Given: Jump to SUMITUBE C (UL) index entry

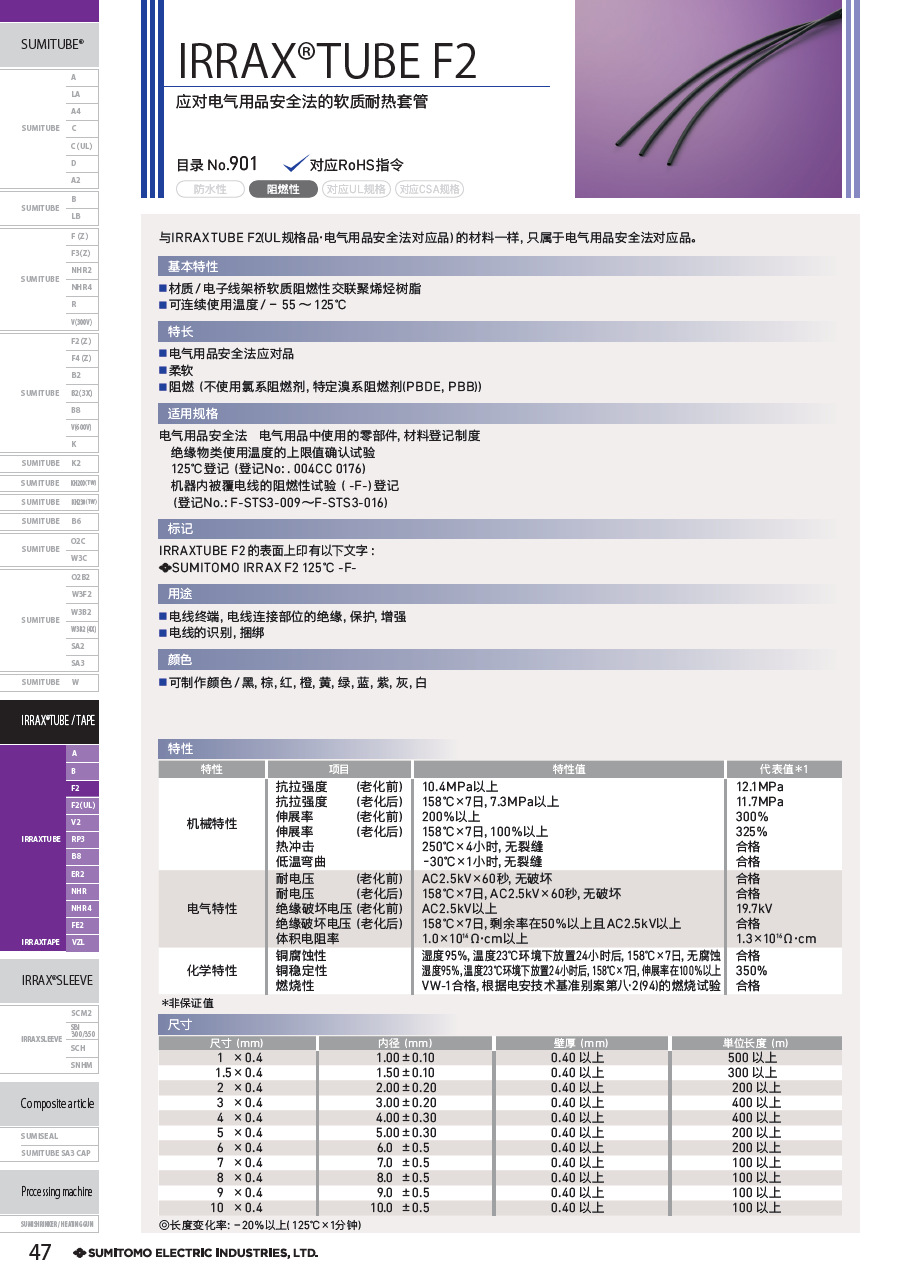Looking at the screenshot, I should click(83, 146).
